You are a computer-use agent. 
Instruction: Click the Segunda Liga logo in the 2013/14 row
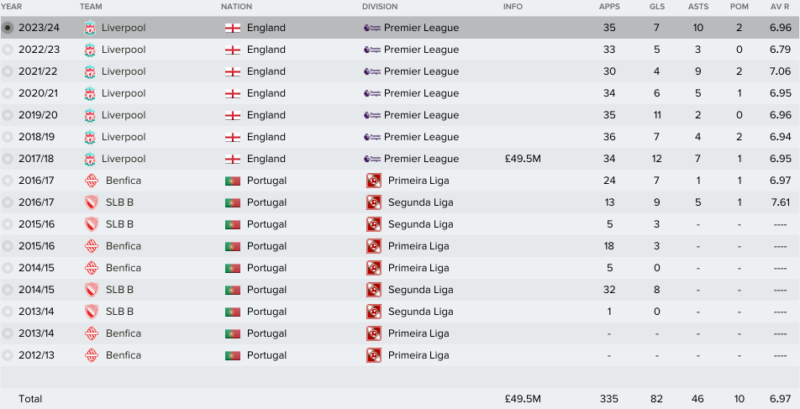pos(373,312)
